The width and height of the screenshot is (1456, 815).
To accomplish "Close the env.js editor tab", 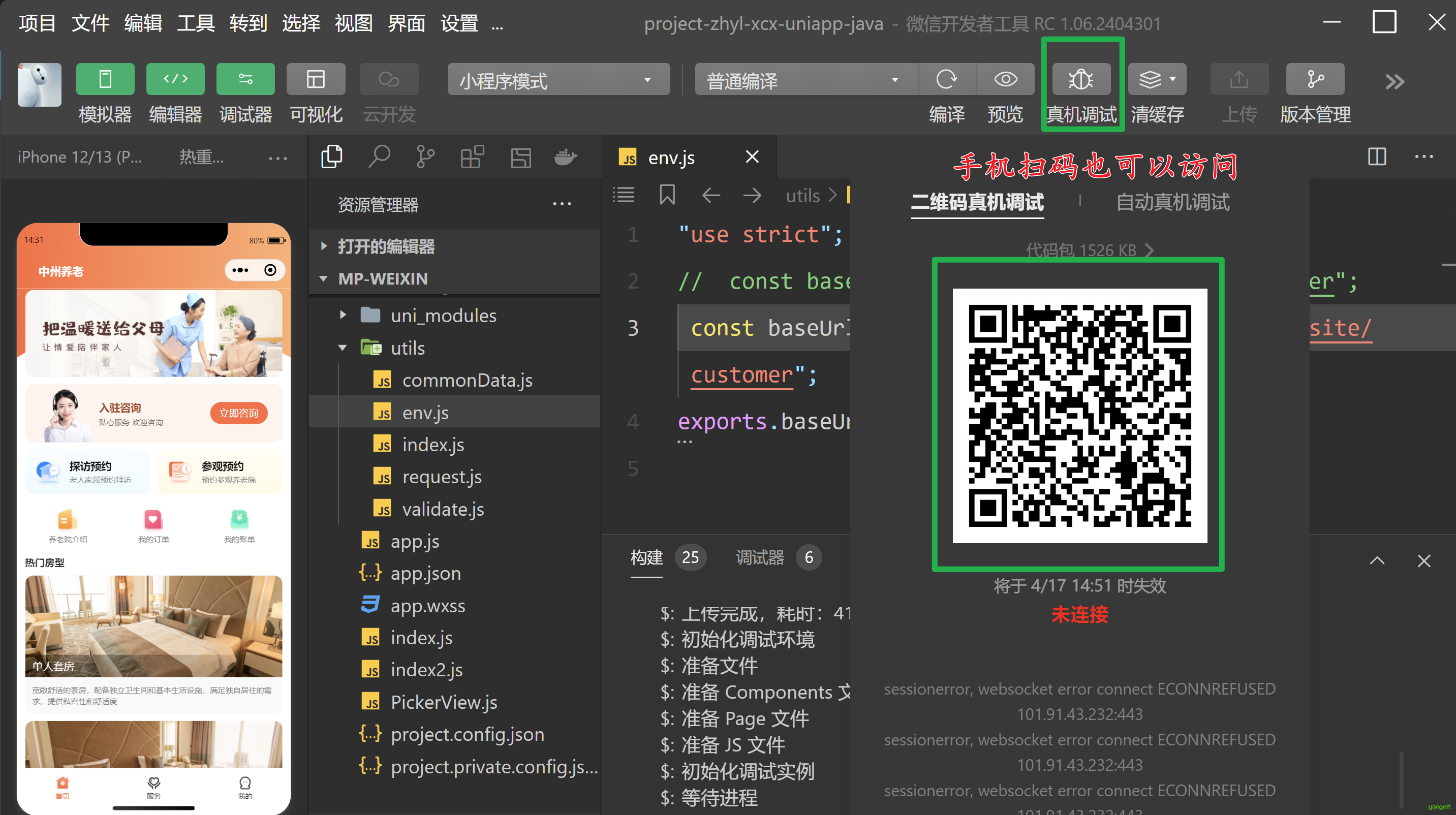I will 752,156.
